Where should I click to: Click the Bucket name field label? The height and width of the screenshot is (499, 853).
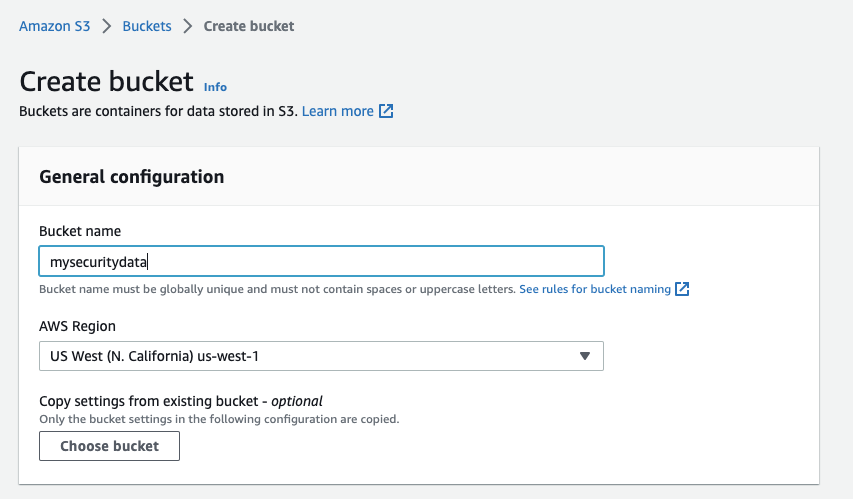80,231
